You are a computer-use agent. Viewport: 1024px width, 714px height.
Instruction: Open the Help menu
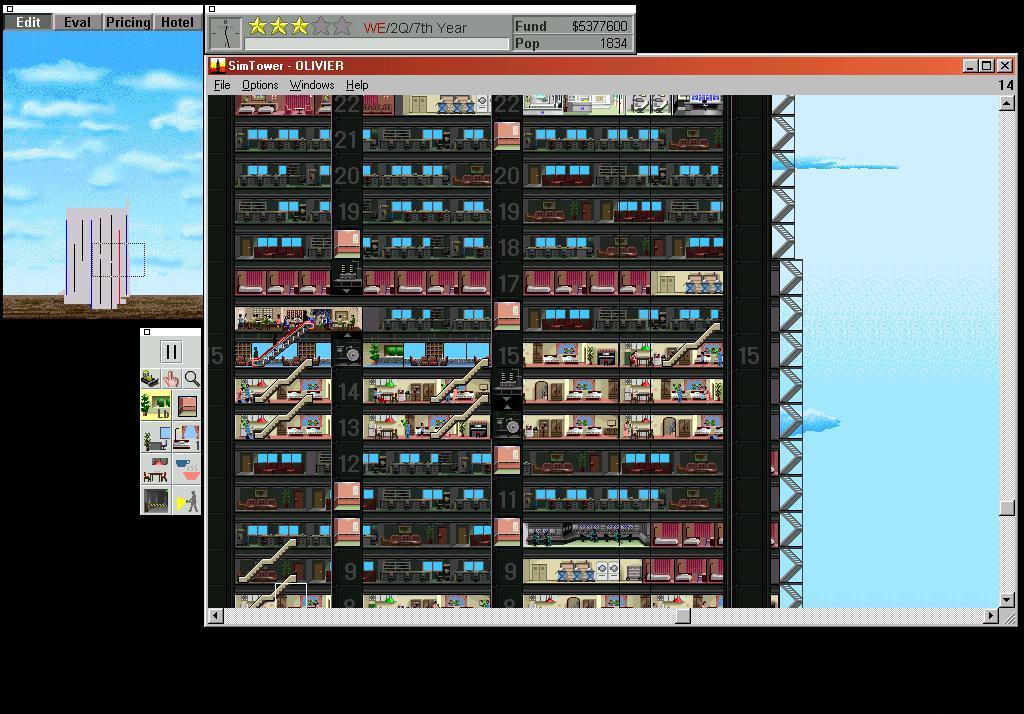(x=357, y=85)
